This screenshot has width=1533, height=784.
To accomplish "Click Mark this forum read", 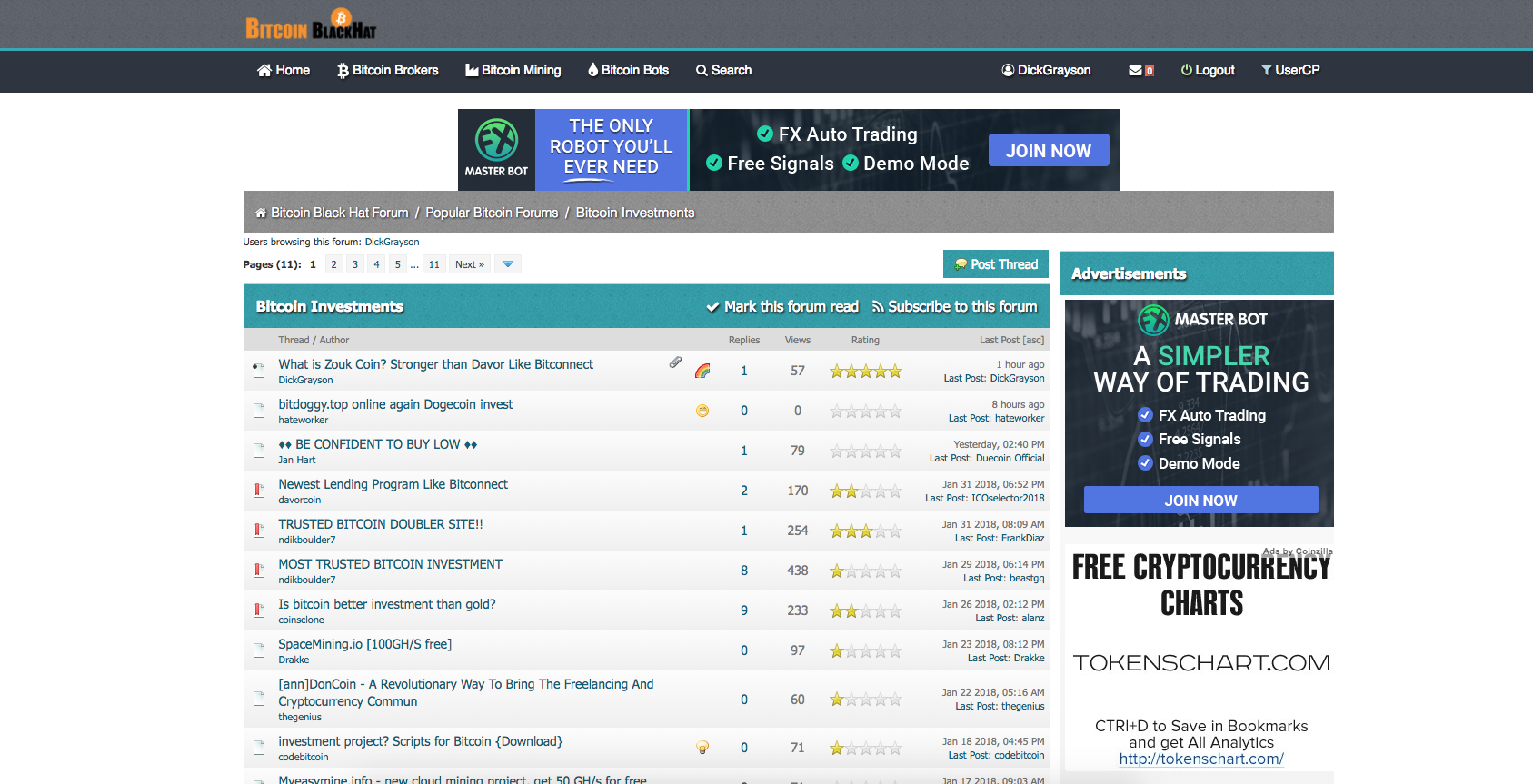I will click(x=782, y=307).
